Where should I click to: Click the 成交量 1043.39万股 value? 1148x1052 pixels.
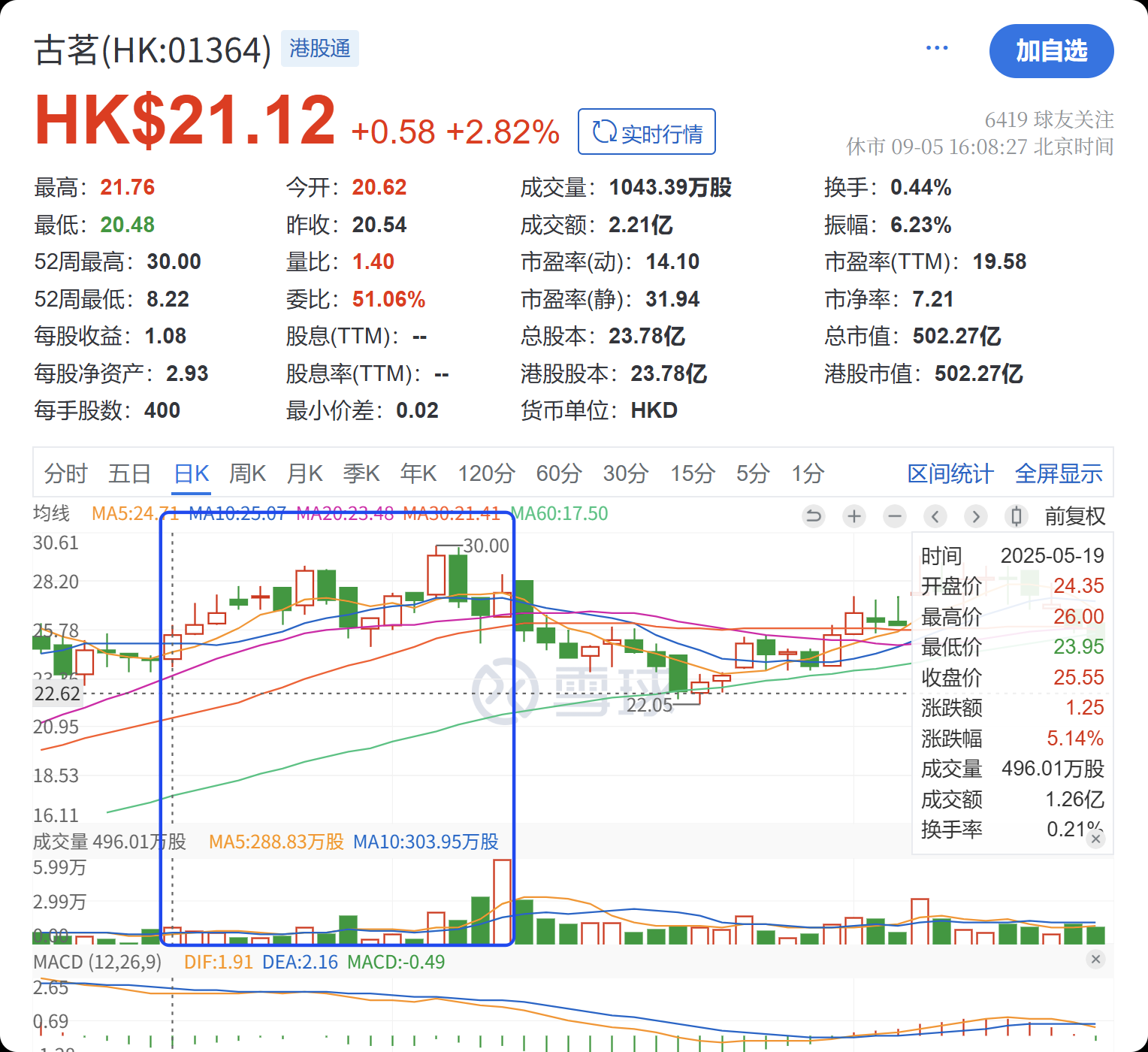coord(670,187)
